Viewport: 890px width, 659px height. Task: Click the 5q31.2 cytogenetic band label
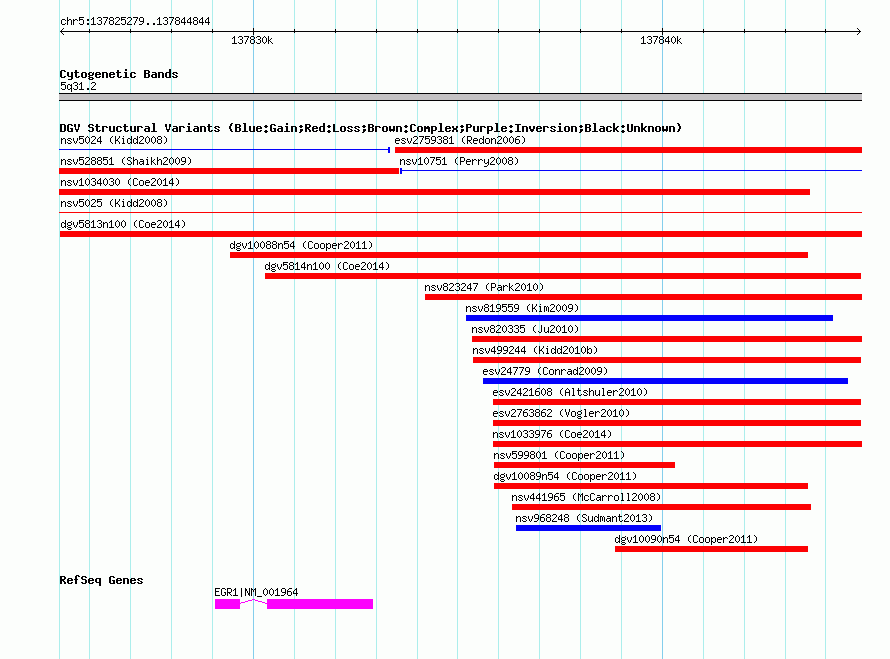click(x=78, y=87)
